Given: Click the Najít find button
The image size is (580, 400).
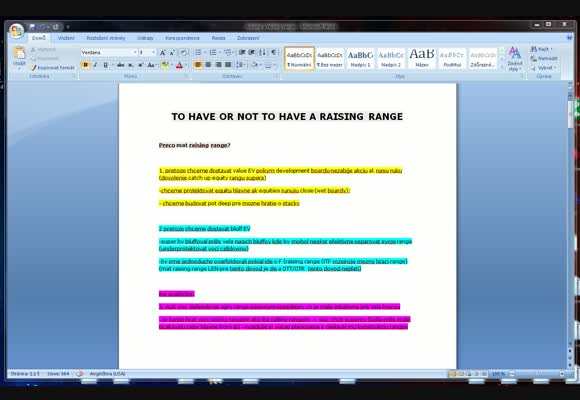Looking at the screenshot, I should pos(541,49).
